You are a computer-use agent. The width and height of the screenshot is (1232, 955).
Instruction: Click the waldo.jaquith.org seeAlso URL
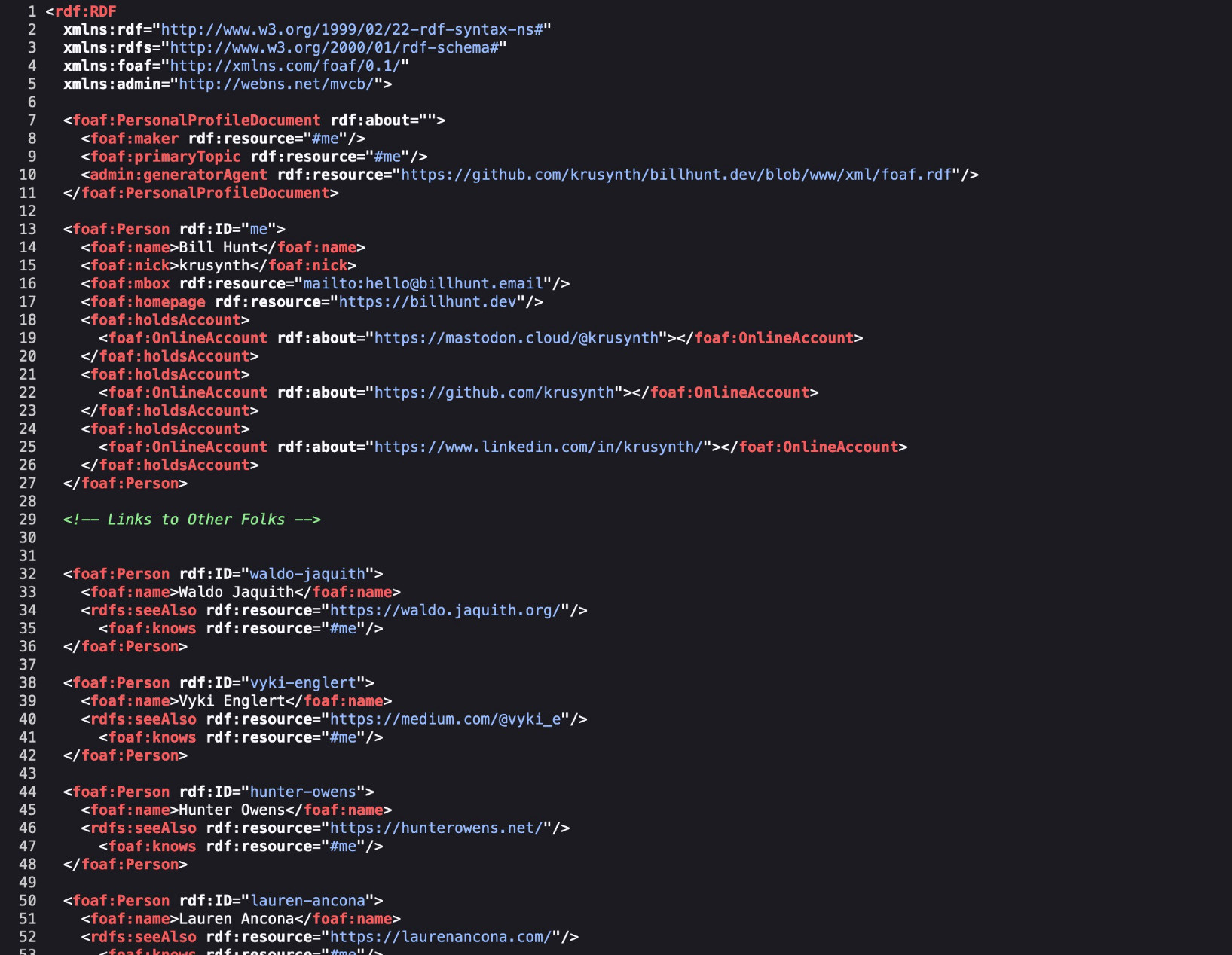click(x=445, y=611)
